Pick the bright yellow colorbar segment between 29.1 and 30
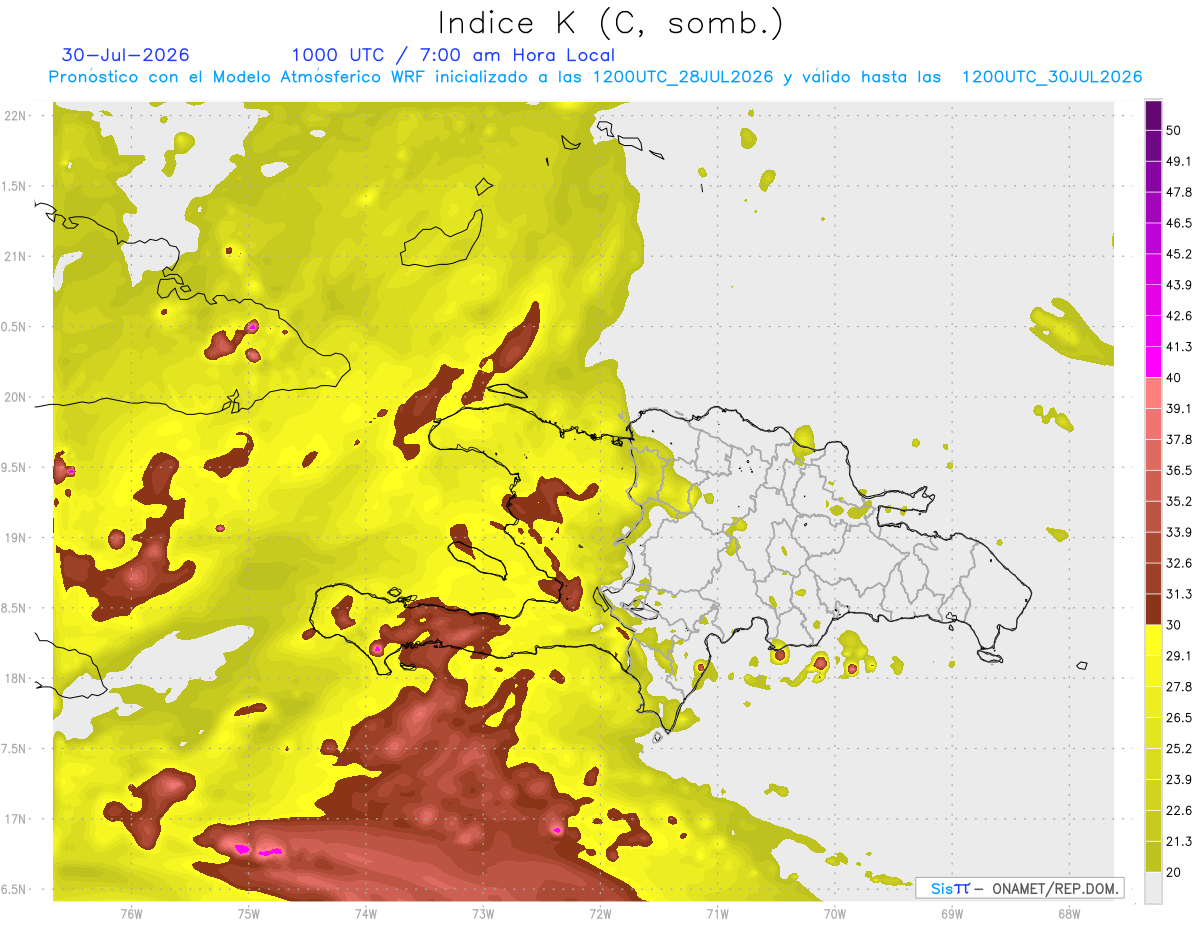Screen dimensions: 1200x927 [x=1154, y=640]
